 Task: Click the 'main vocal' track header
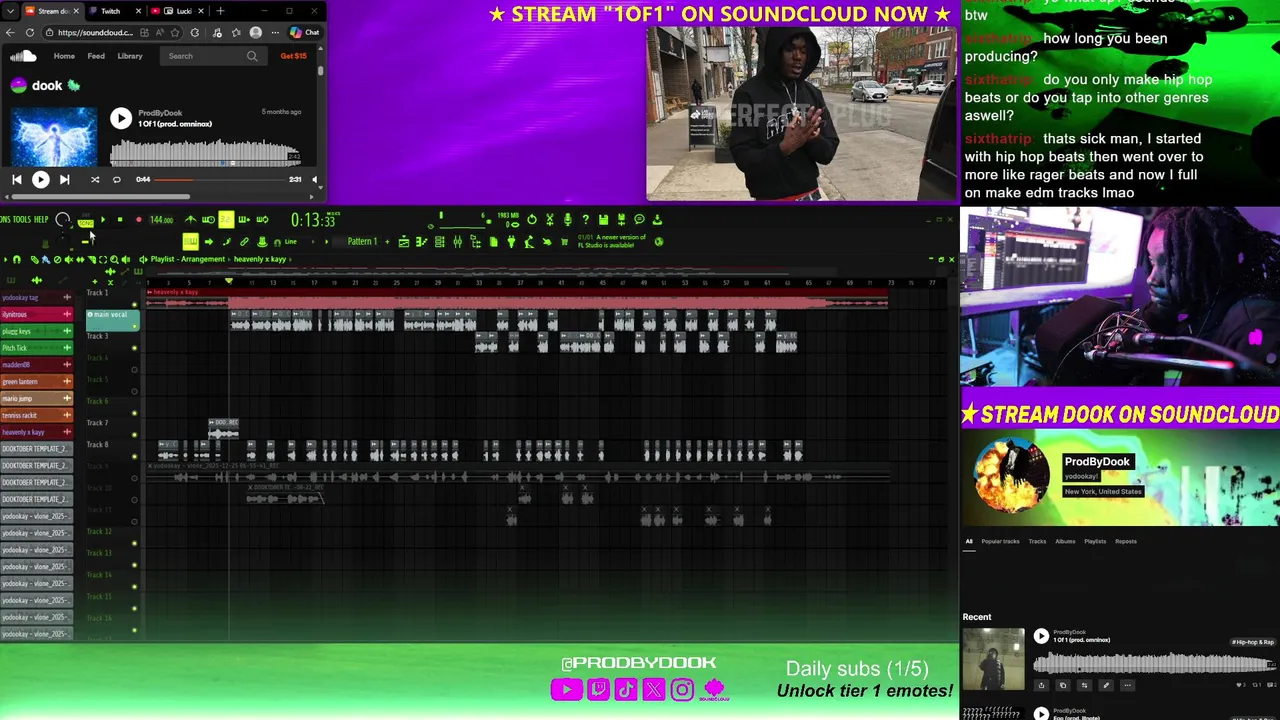112,320
